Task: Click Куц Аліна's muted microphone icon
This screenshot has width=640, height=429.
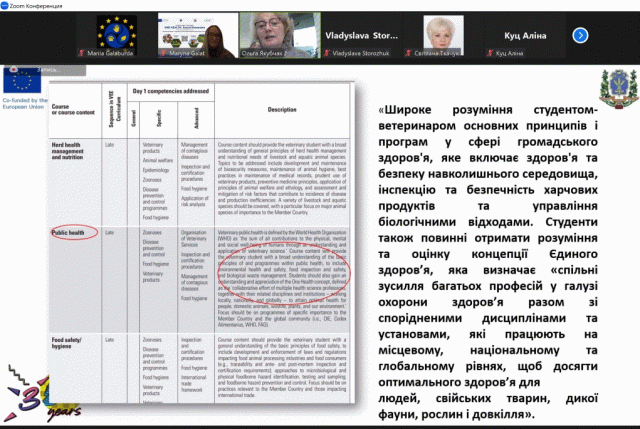Action: [490, 53]
